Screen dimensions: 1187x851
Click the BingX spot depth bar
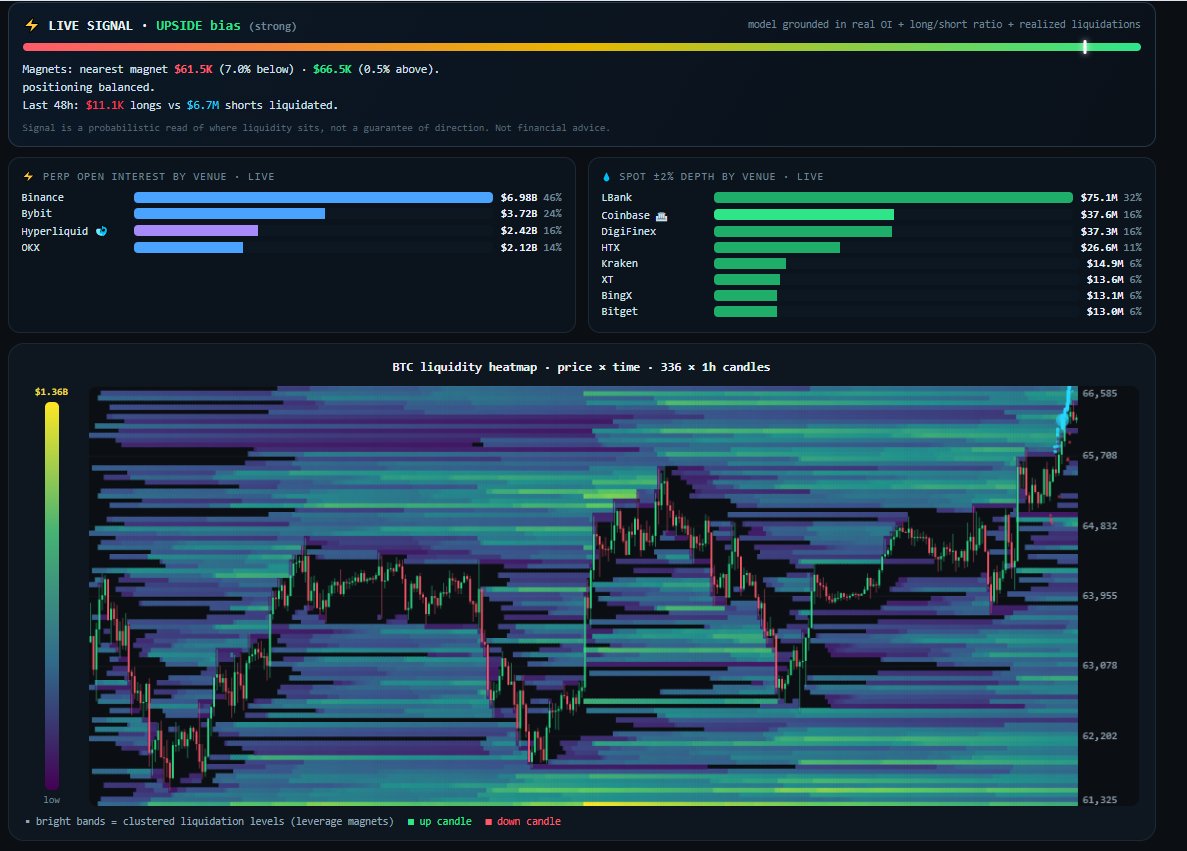[745, 295]
